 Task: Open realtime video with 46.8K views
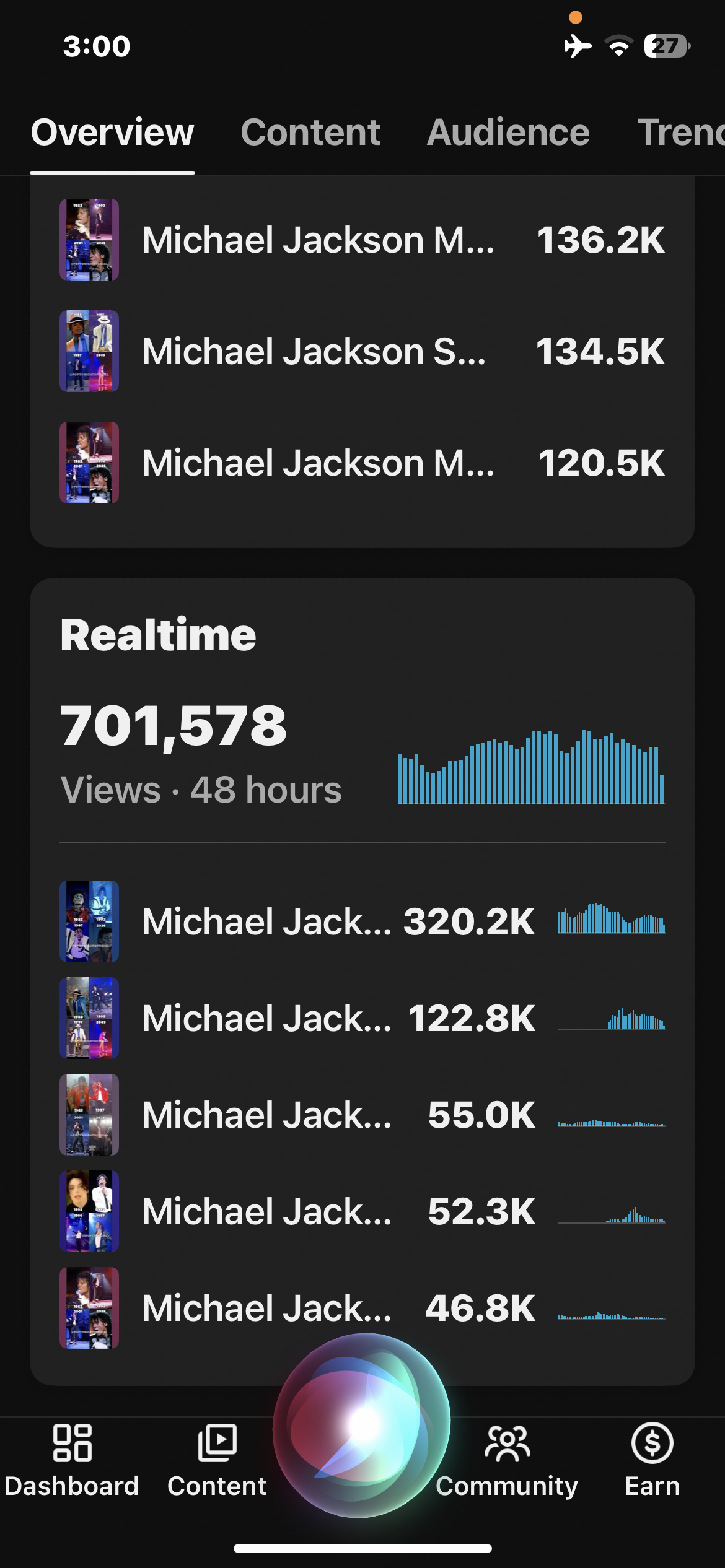point(362,1307)
